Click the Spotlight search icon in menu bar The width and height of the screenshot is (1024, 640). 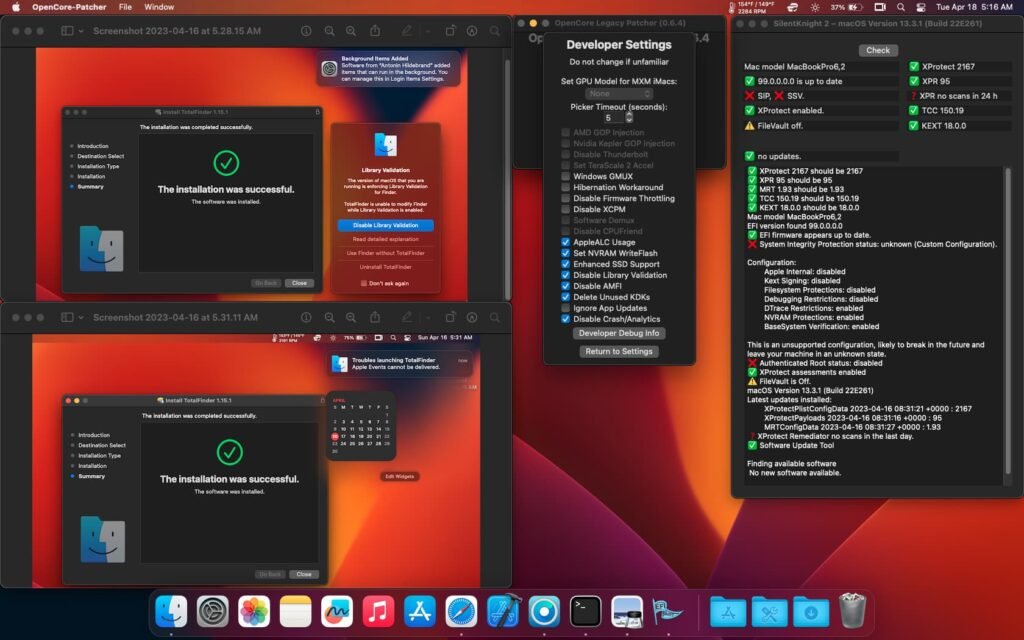(901, 8)
